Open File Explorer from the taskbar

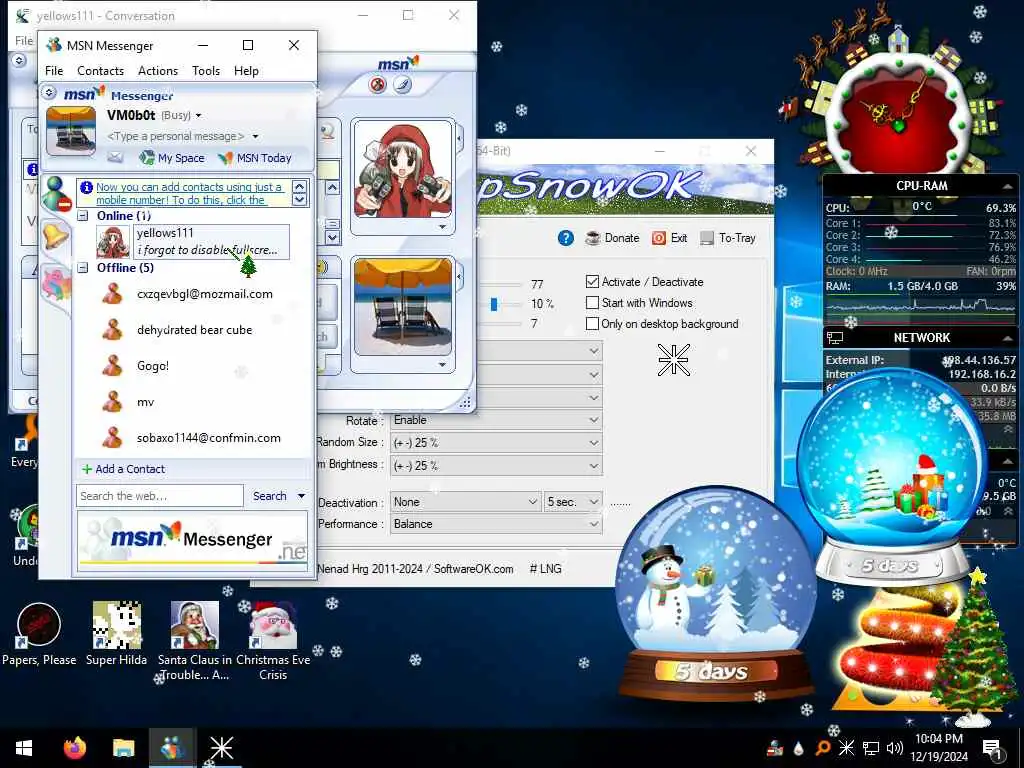[x=123, y=748]
